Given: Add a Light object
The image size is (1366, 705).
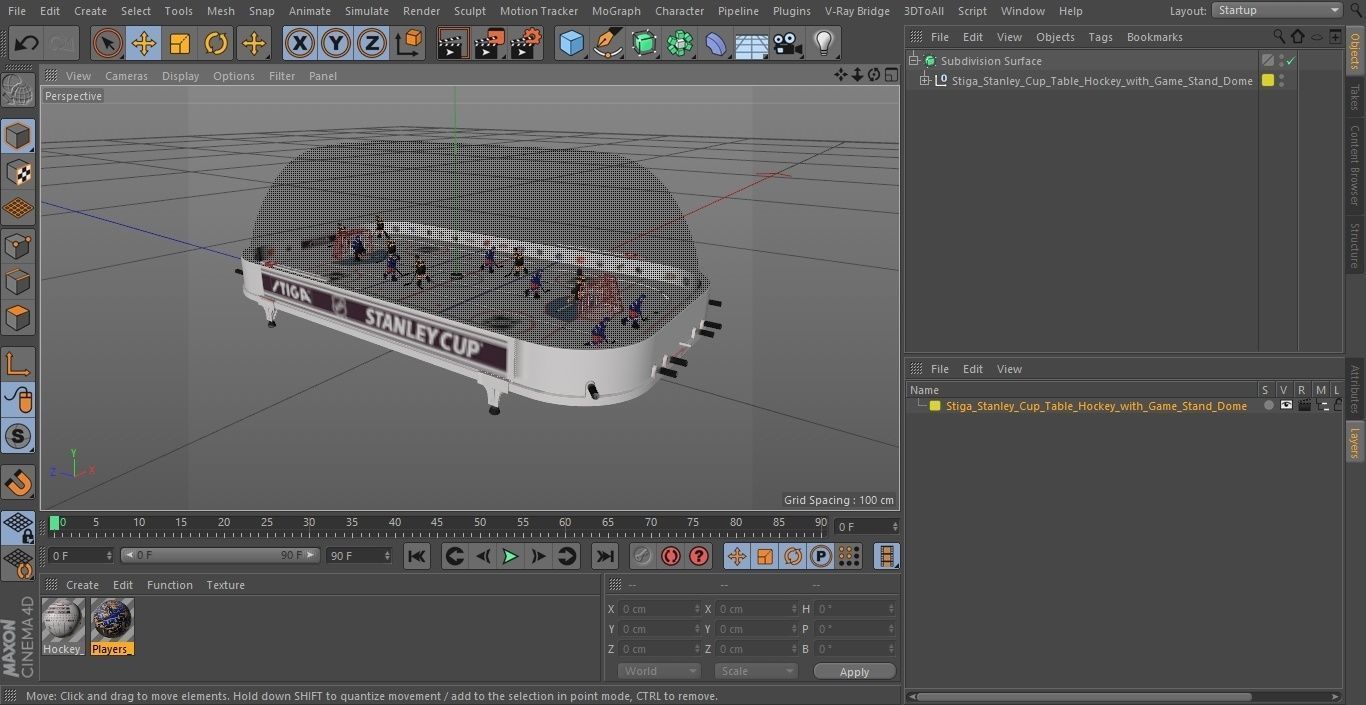Looking at the screenshot, I should pos(824,44).
